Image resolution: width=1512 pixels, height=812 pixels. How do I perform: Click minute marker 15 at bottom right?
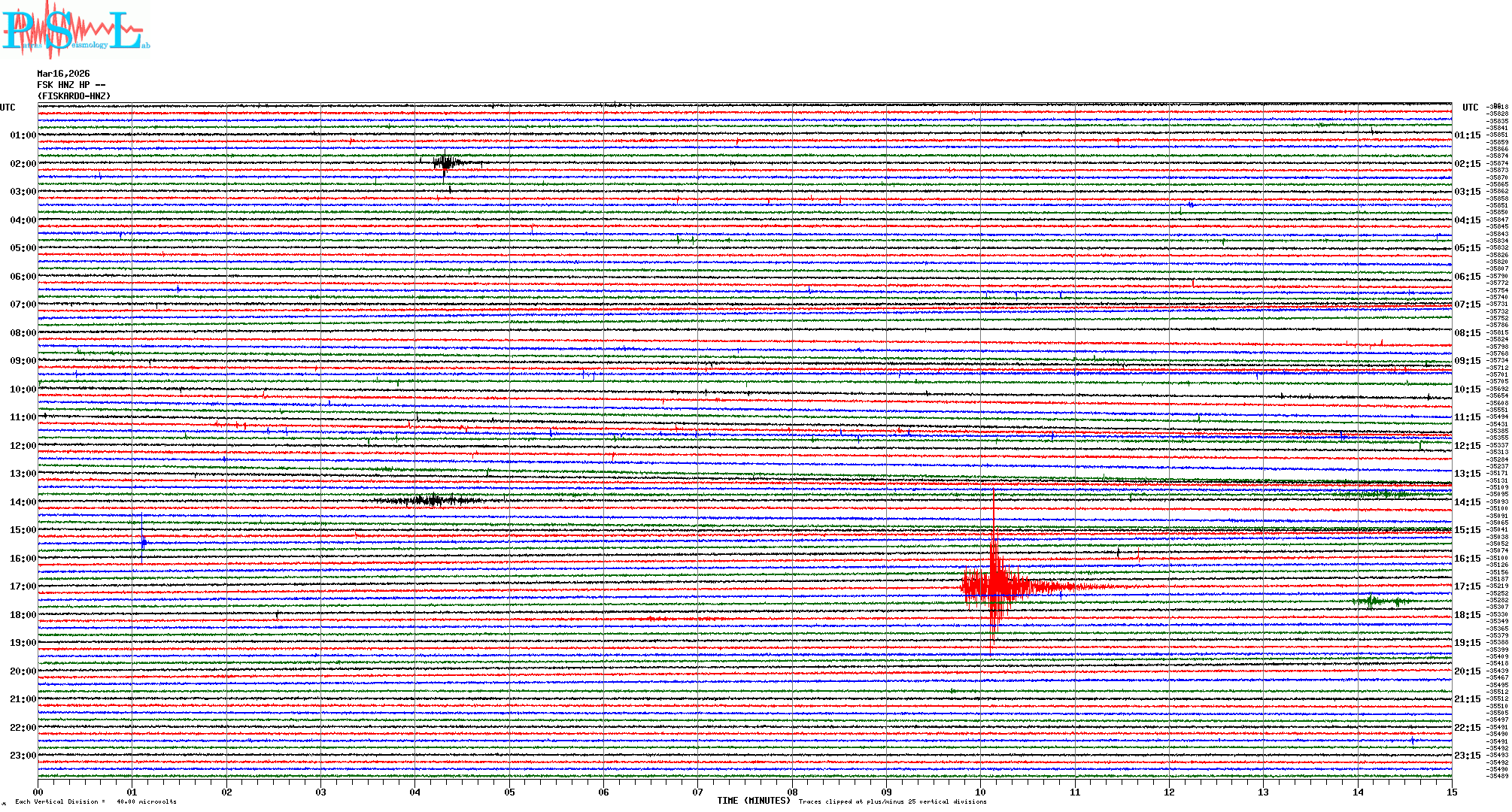click(x=1451, y=792)
